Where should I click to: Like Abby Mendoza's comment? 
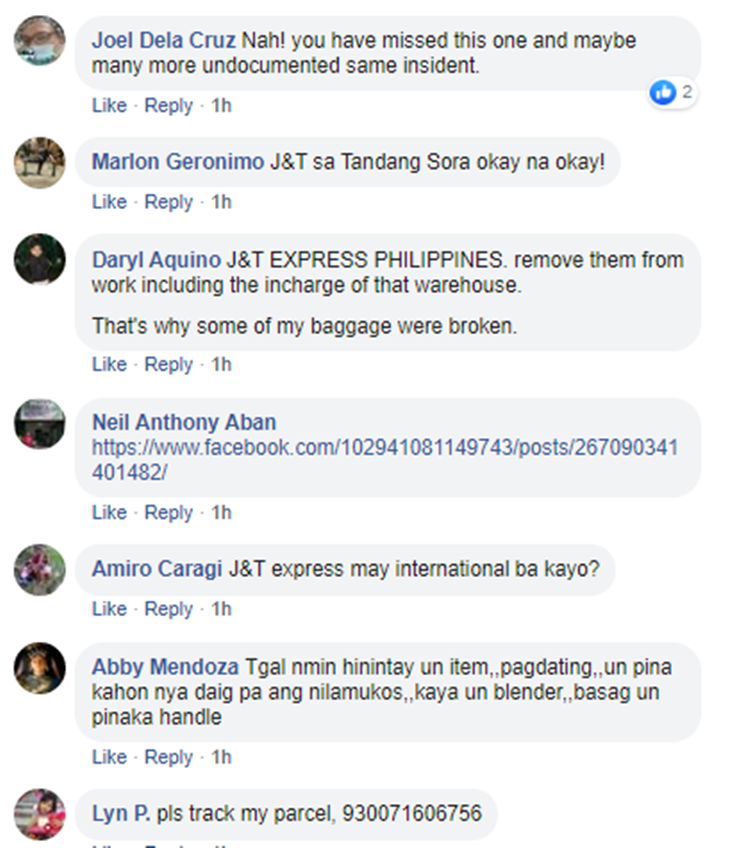109,757
